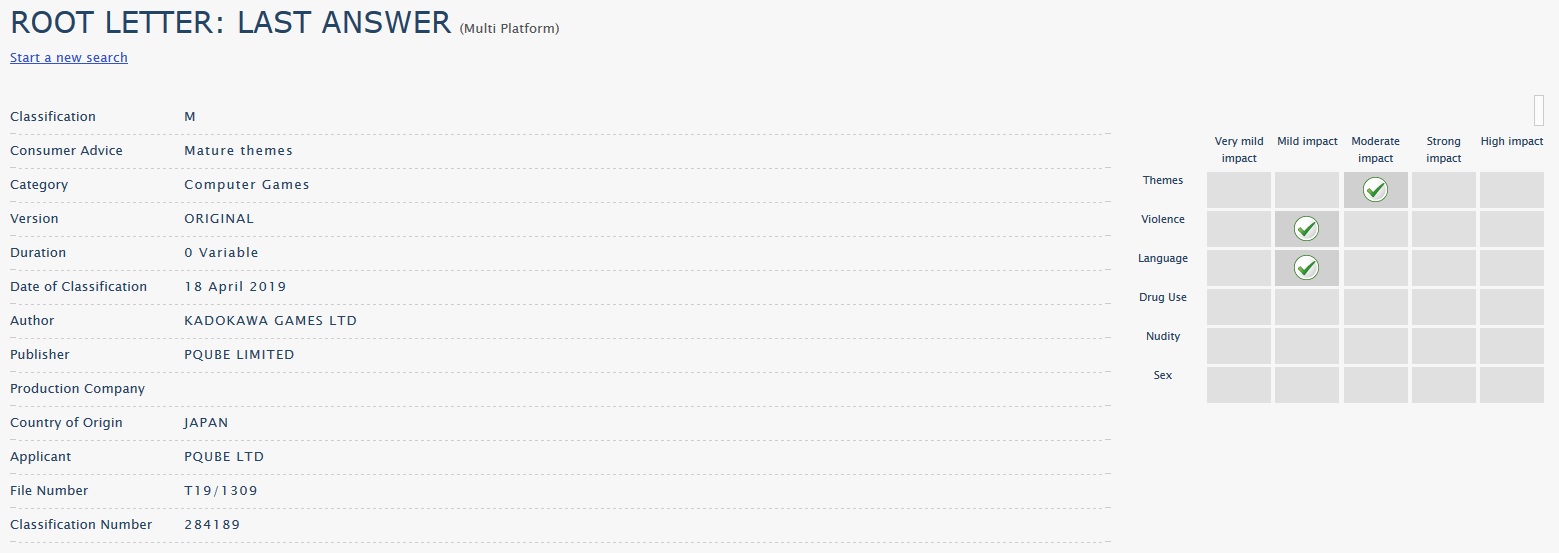Click the author KADOKAWA GAMES LTD value
The height and width of the screenshot is (553, 1559).
[x=270, y=320]
